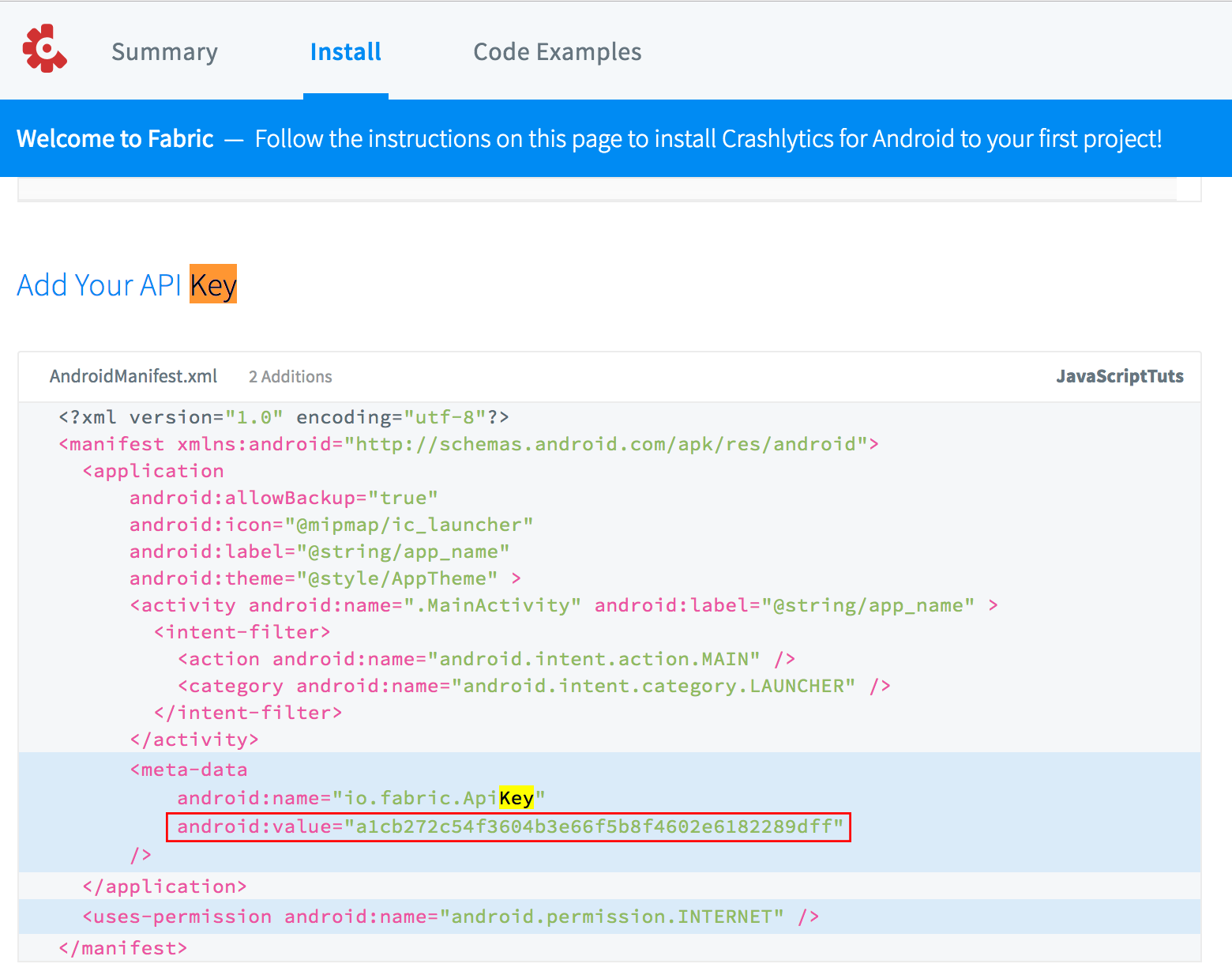
Task: Select the Install tab
Action: coord(345,52)
